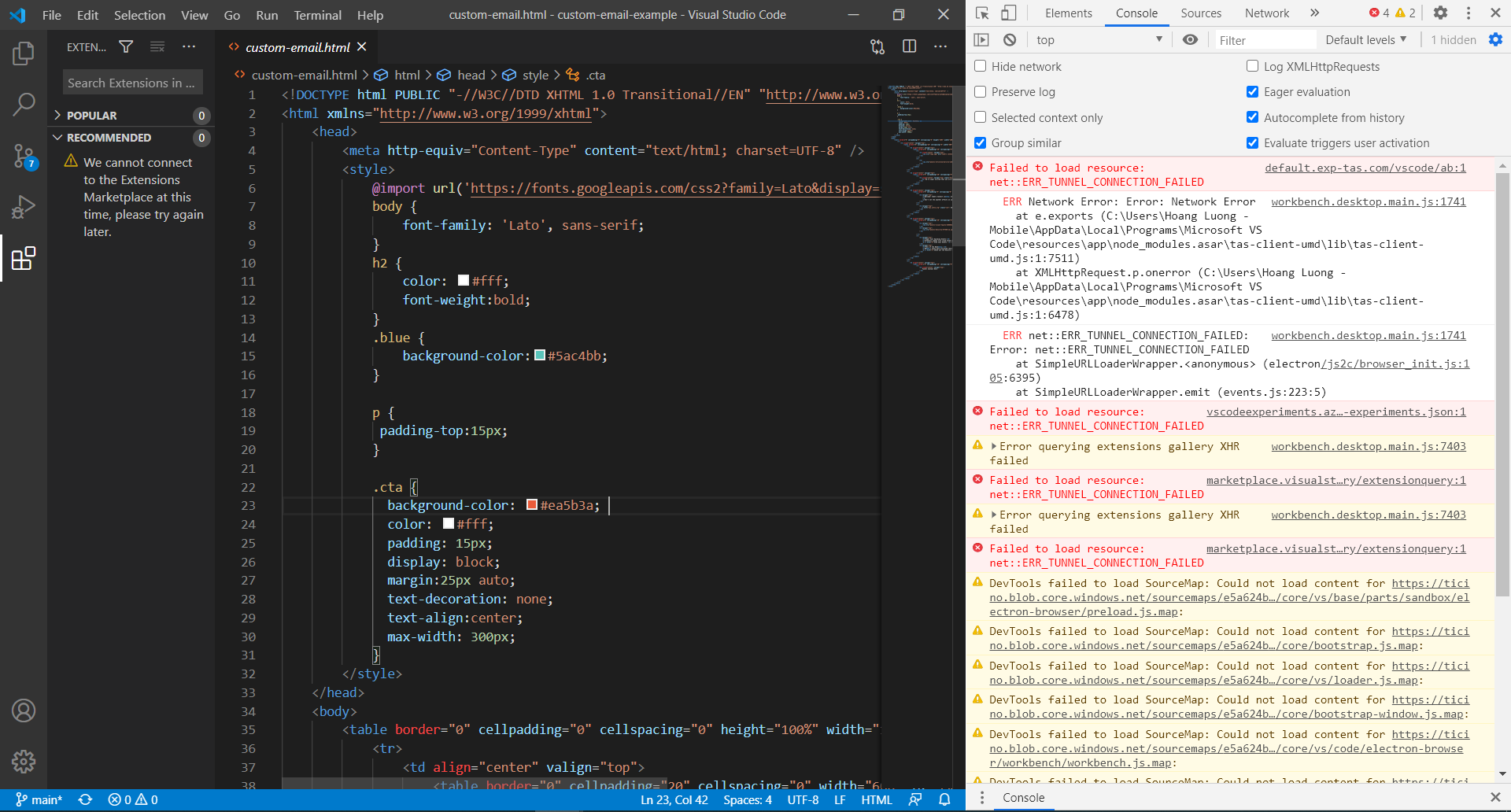This screenshot has height=812, width=1511.
Task: Open the Run and Debug view
Action: click(x=24, y=207)
